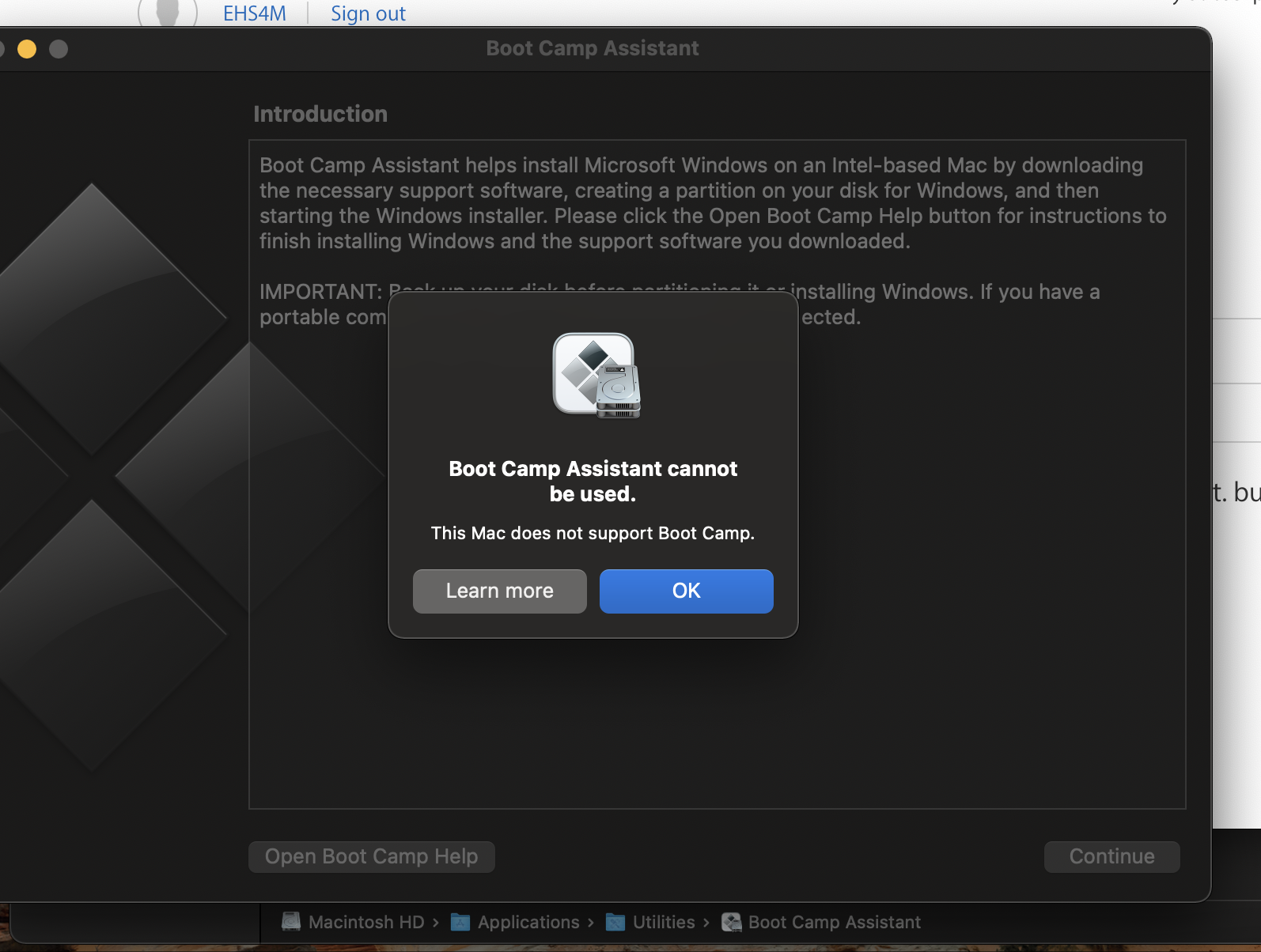The height and width of the screenshot is (952, 1261).
Task: Select Applications folder in the path bar
Action: click(x=515, y=922)
